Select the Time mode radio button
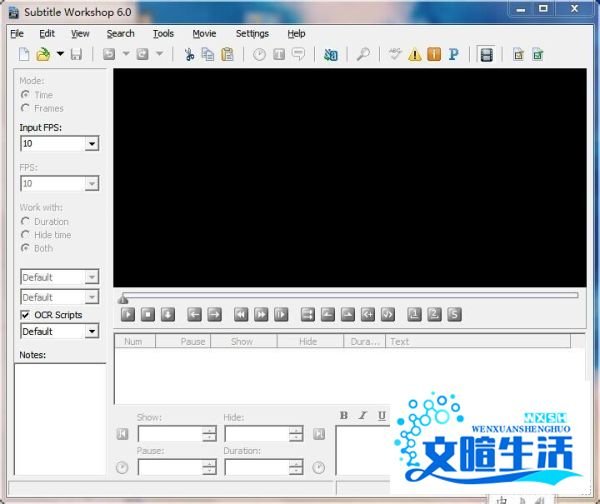Screen dimensions: 600x504 pos(25,95)
